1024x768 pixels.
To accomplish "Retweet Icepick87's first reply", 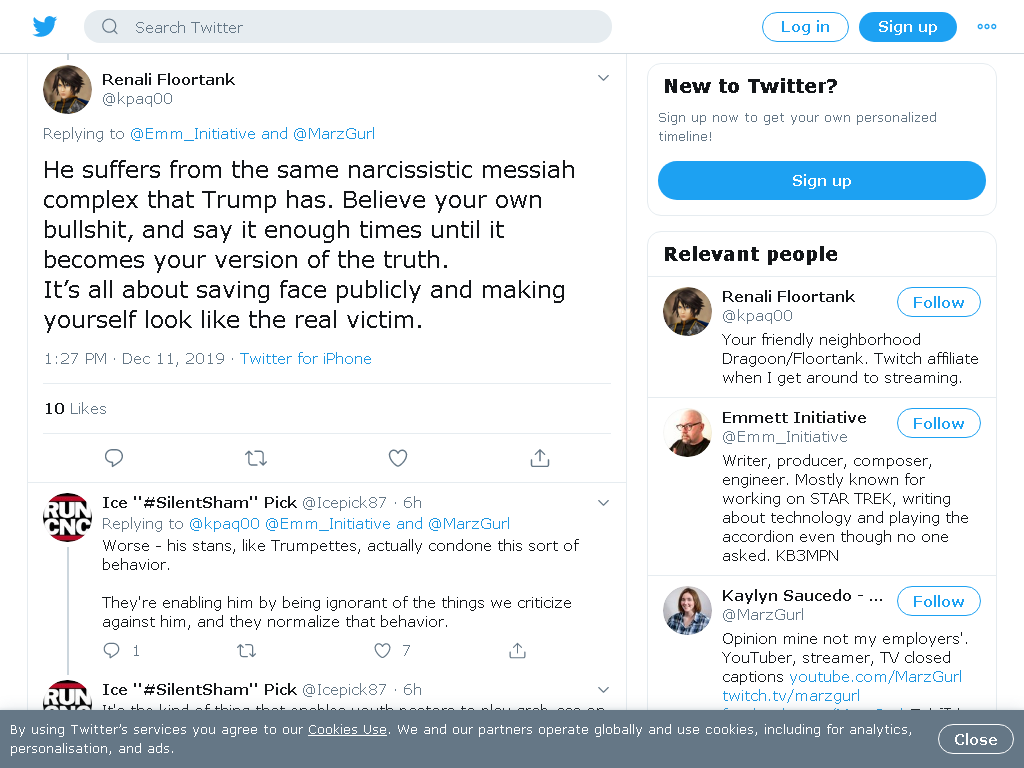I will point(246,650).
